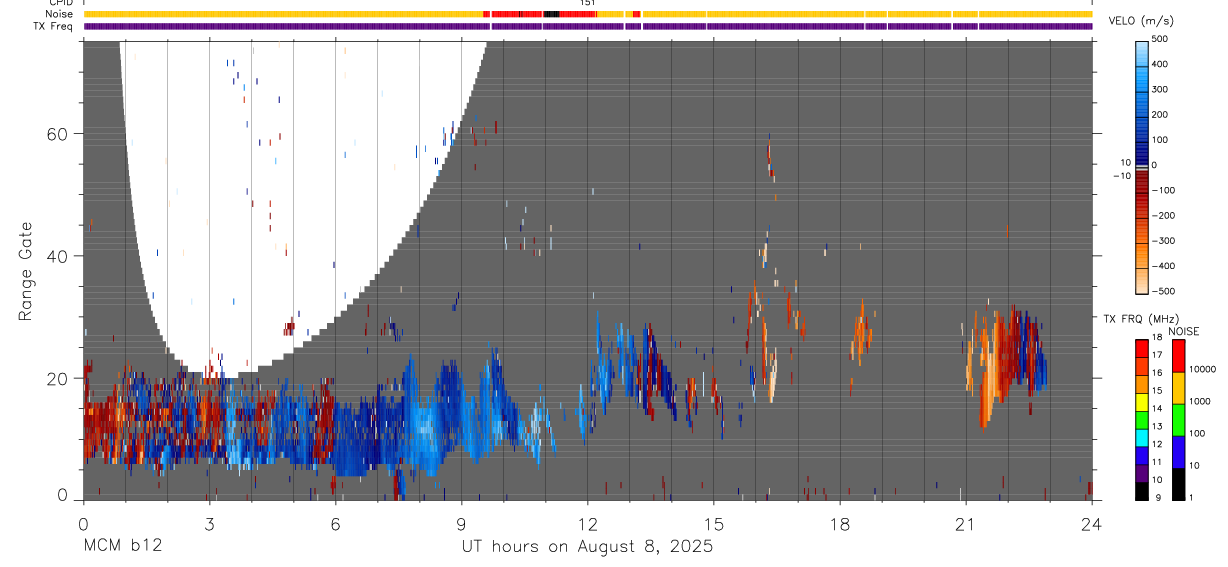The width and height of the screenshot is (1228, 567).
Task: Click the '1000' label on noise scale
Action: [x=1200, y=402]
